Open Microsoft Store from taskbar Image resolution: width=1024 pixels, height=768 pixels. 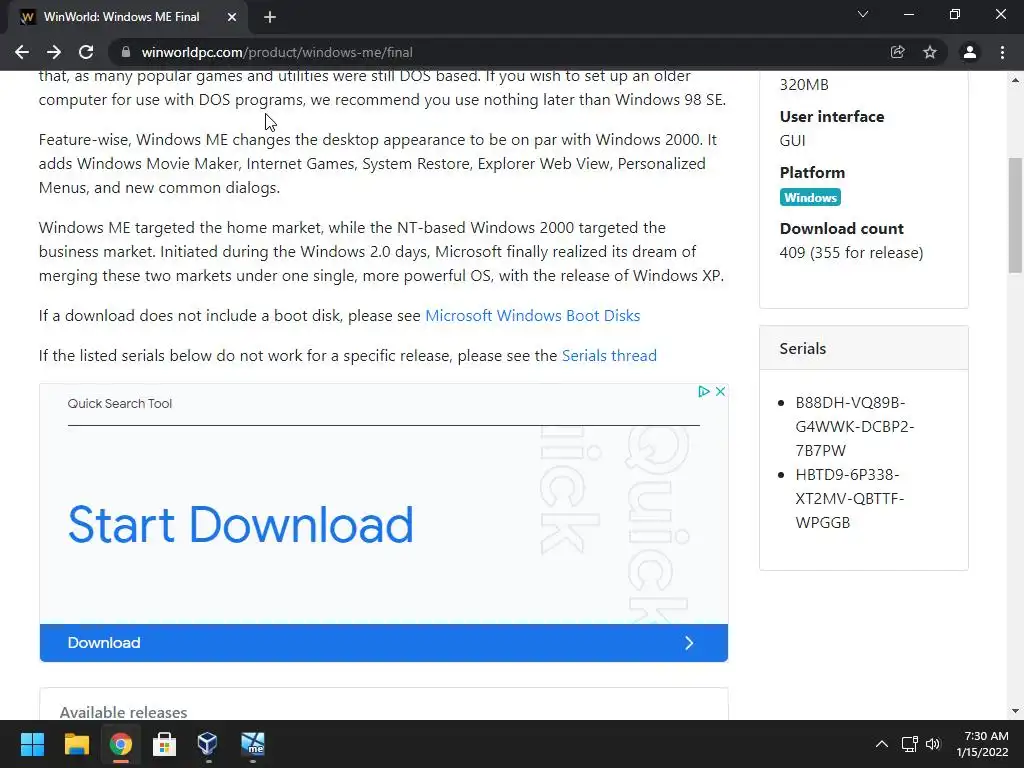pos(164,744)
